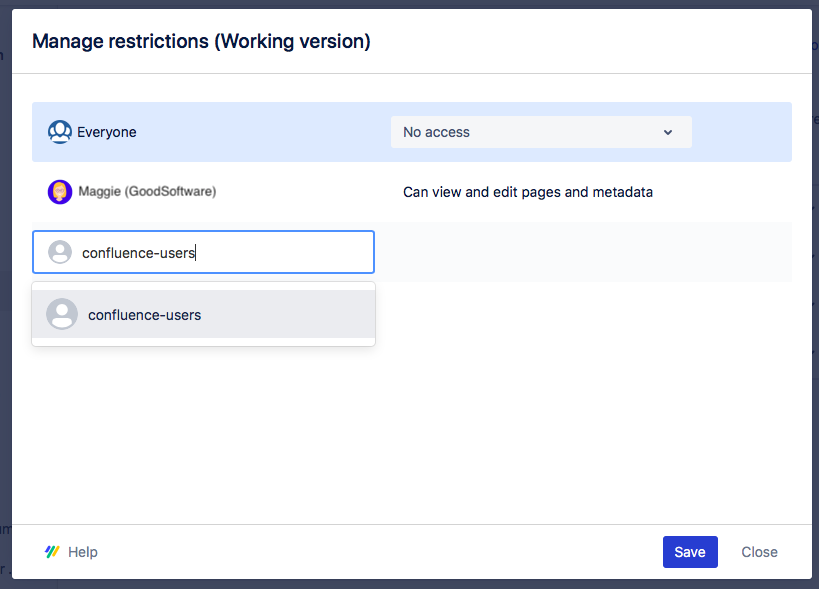Click the person icon inside the search field
Image resolution: width=819 pixels, height=589 pixels.
coord(59,252)
